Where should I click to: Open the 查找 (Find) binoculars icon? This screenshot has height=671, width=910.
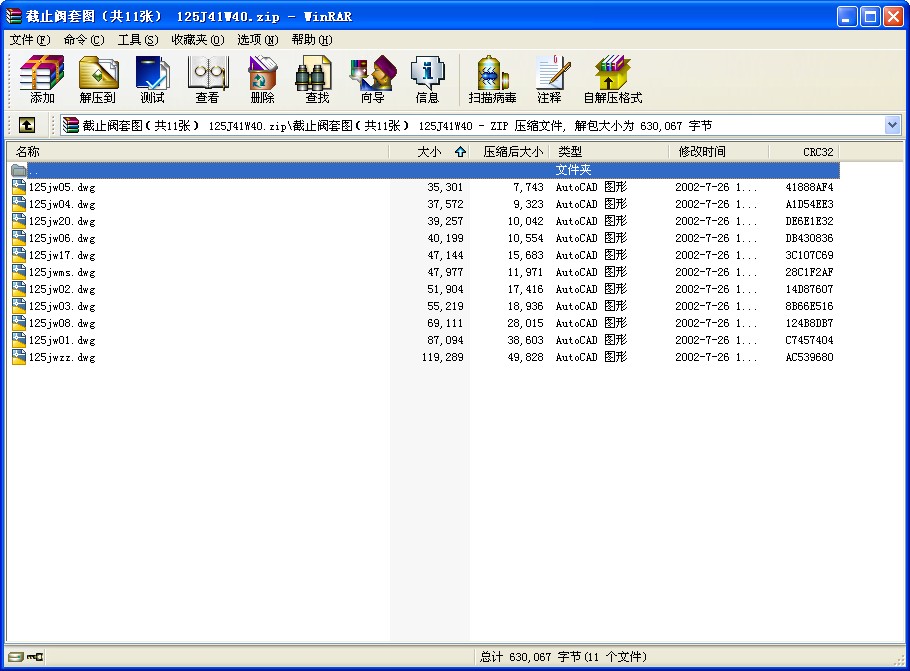[317, 79]
